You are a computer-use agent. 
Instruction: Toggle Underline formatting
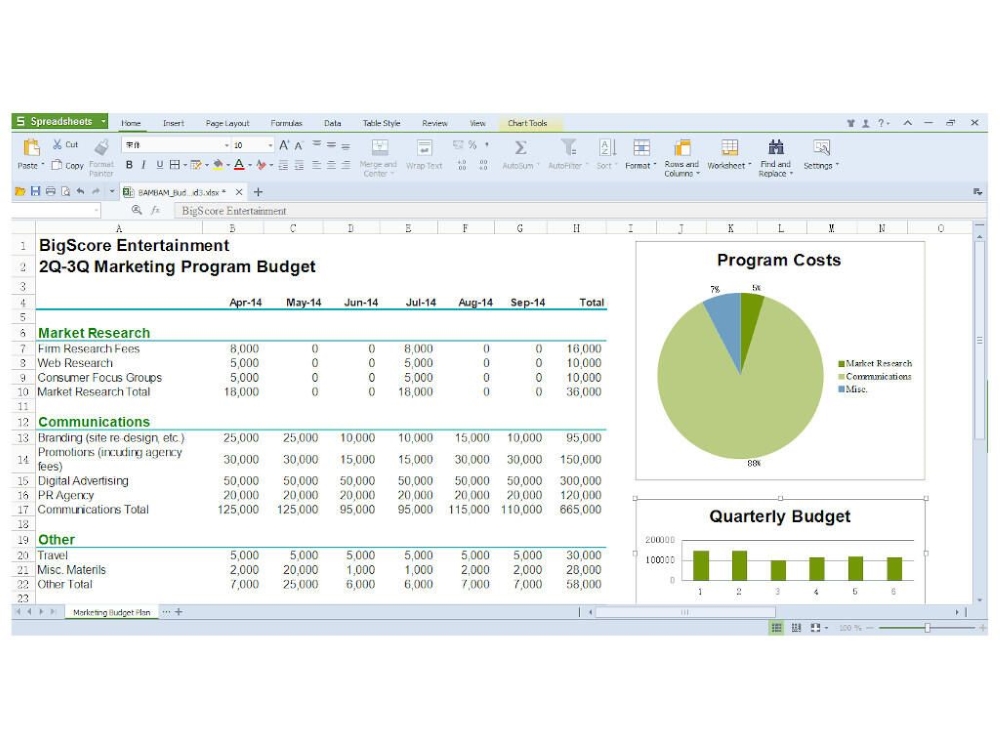(159, 165)
